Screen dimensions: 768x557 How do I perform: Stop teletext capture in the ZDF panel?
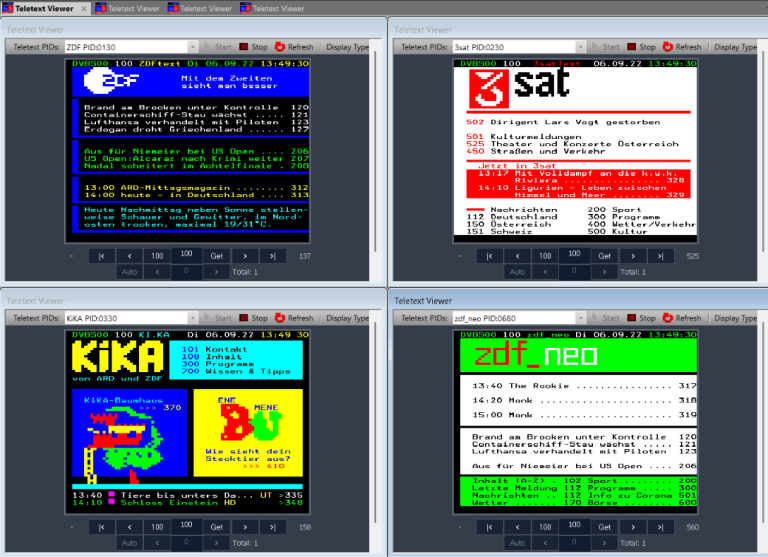tap(254, 47)
